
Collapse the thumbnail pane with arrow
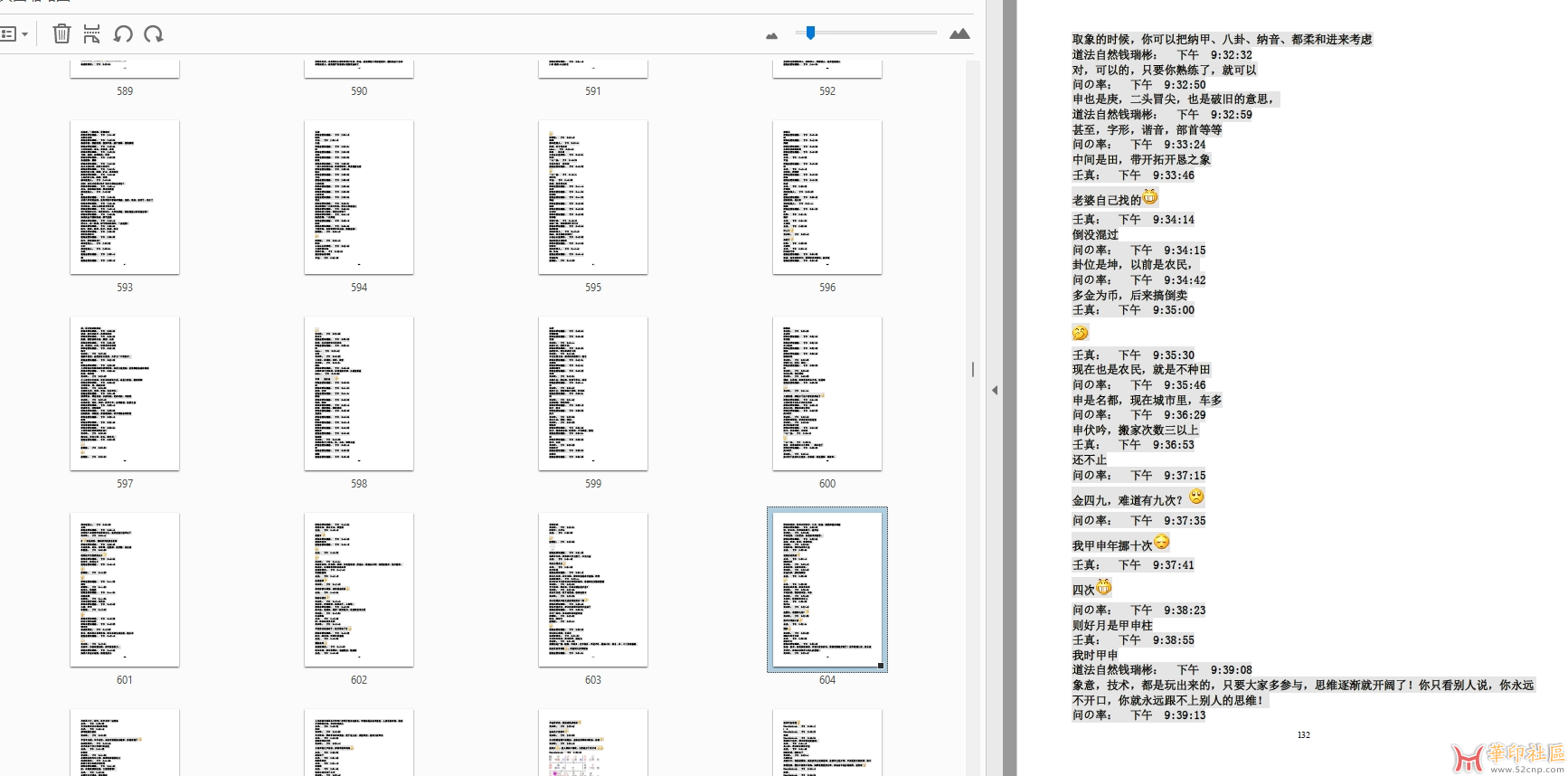coord(995,390)
